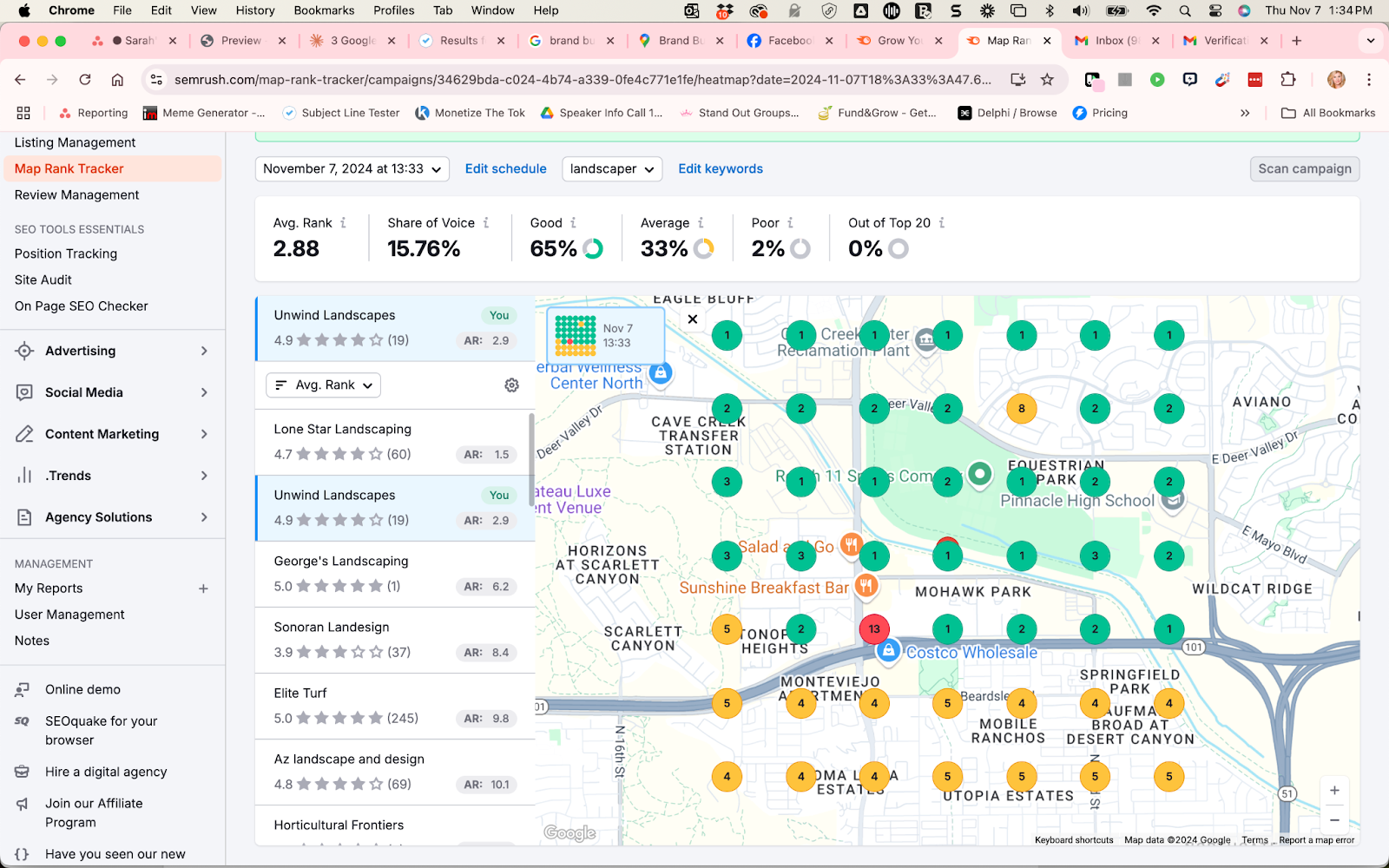This screenshot has height=868, width=1389.
Task: Click the yellow rank 8 map pin
Action: point(1022,408)
